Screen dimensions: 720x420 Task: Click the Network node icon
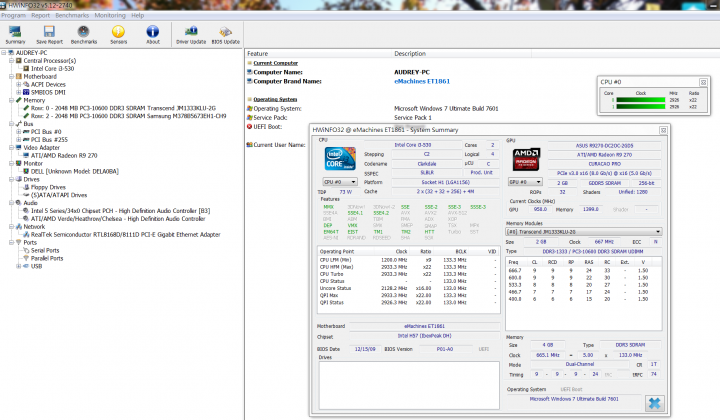19,227
